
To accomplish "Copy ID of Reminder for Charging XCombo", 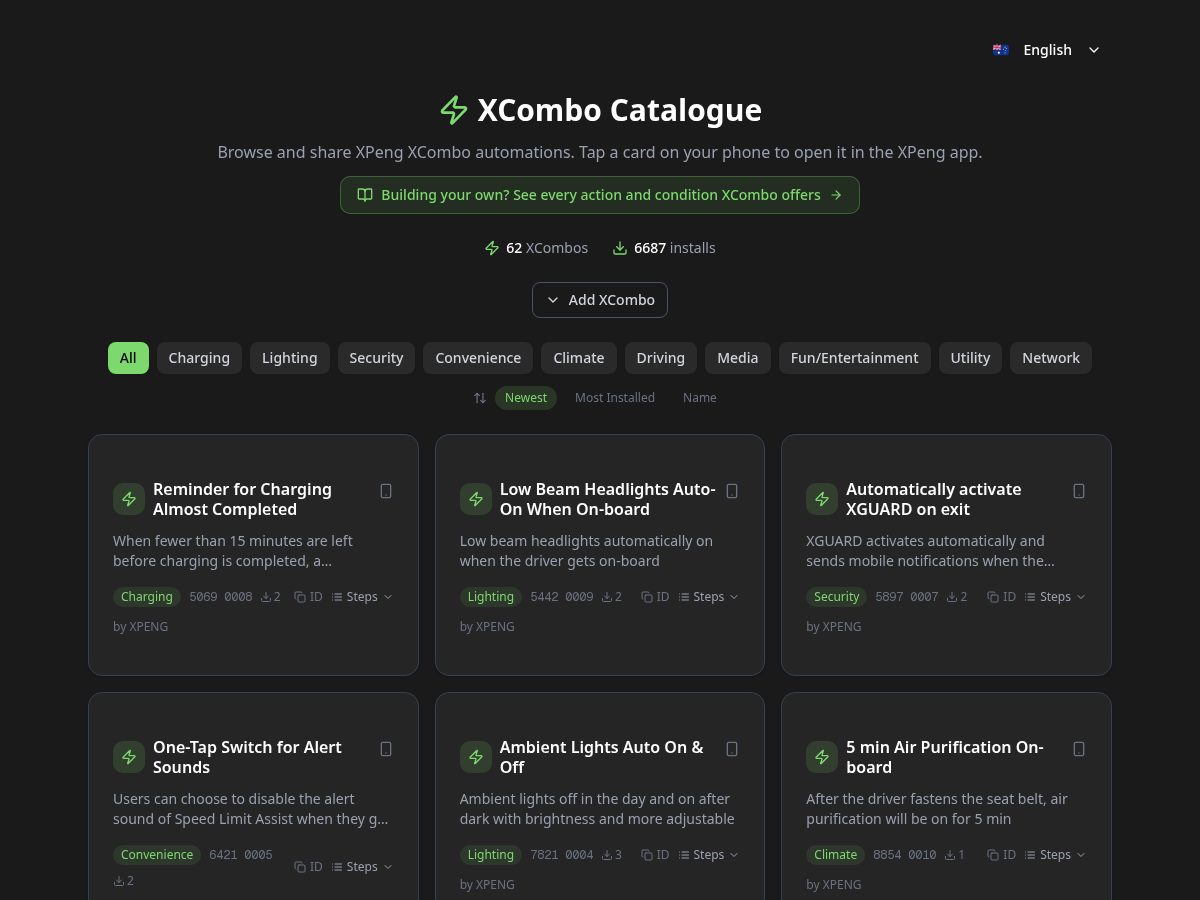I will pos(308,597).
